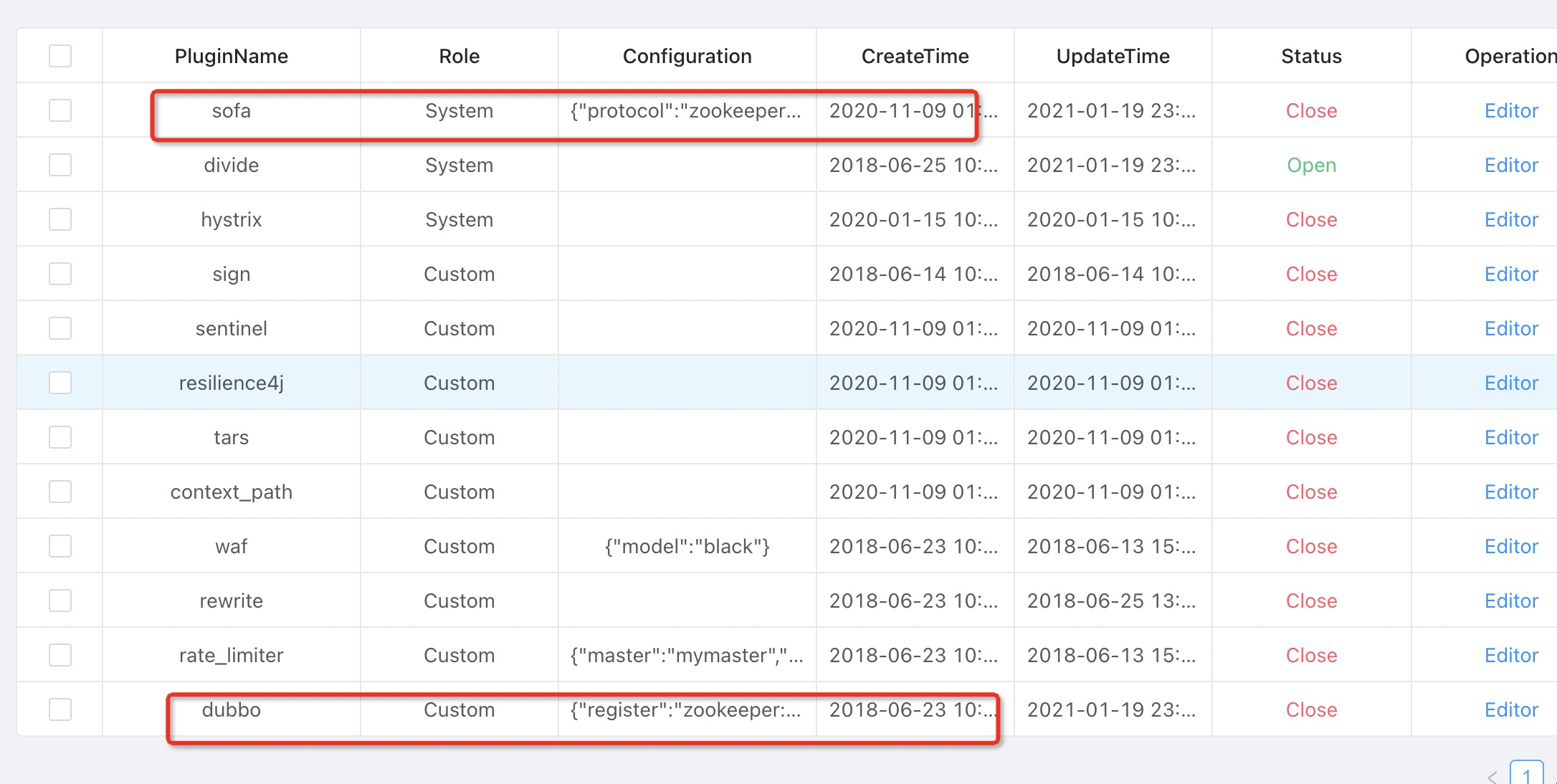Edit the context_path plugin entry
Screen dimensions: 1557x784
point(1511,492)
